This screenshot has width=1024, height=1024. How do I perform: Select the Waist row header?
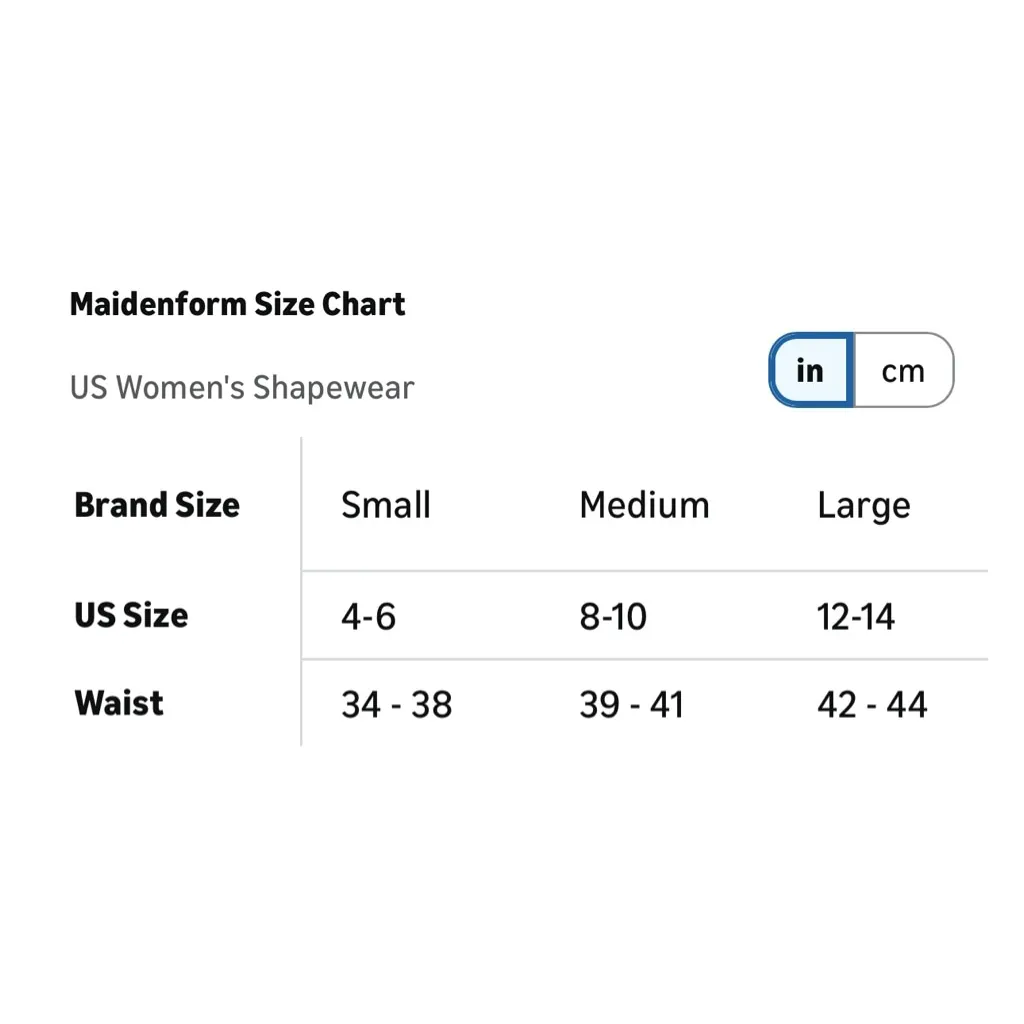[x=119, y=703]
